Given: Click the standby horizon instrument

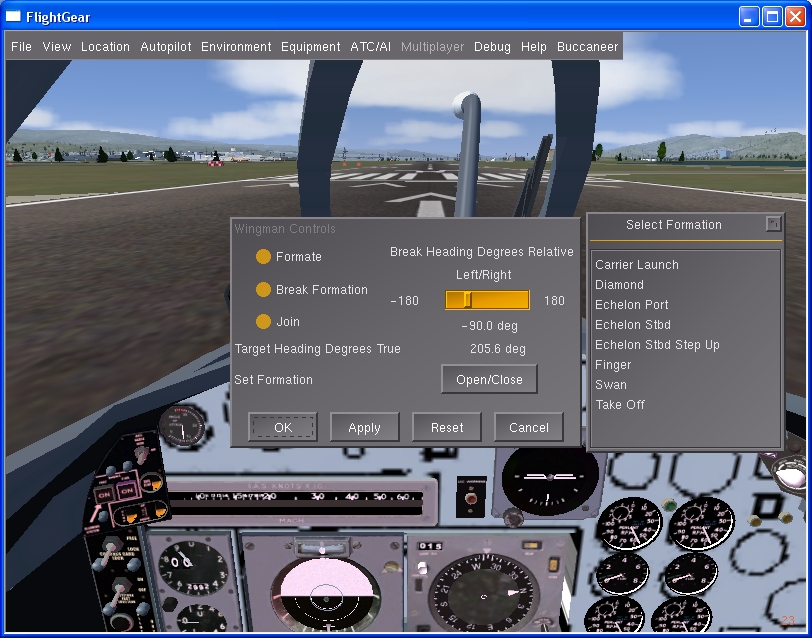Looking at the screenshot, I should [x=550, y=480].
